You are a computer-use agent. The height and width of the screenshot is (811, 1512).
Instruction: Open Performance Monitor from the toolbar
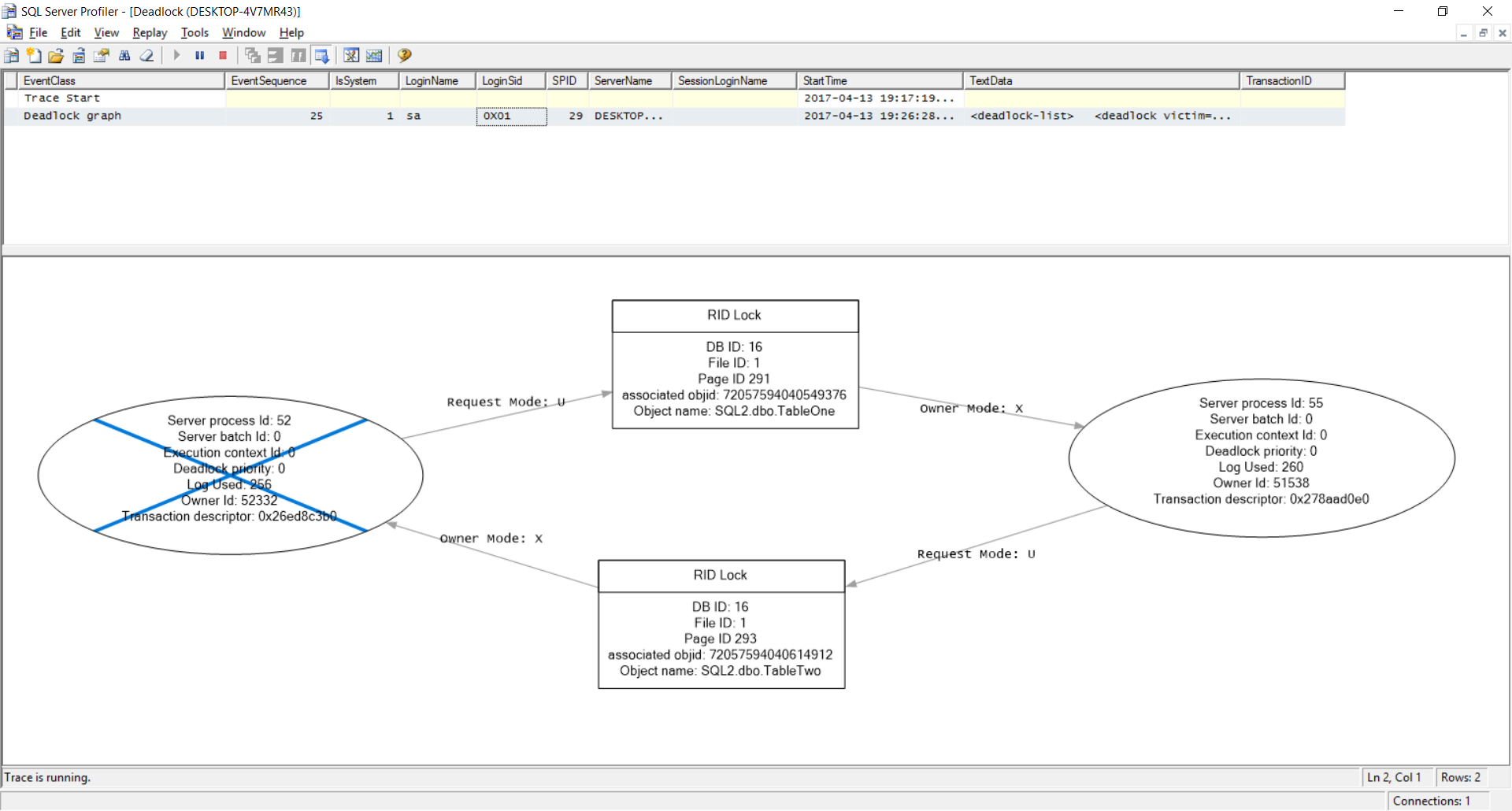pyautogui.click(x=374, y=56)
